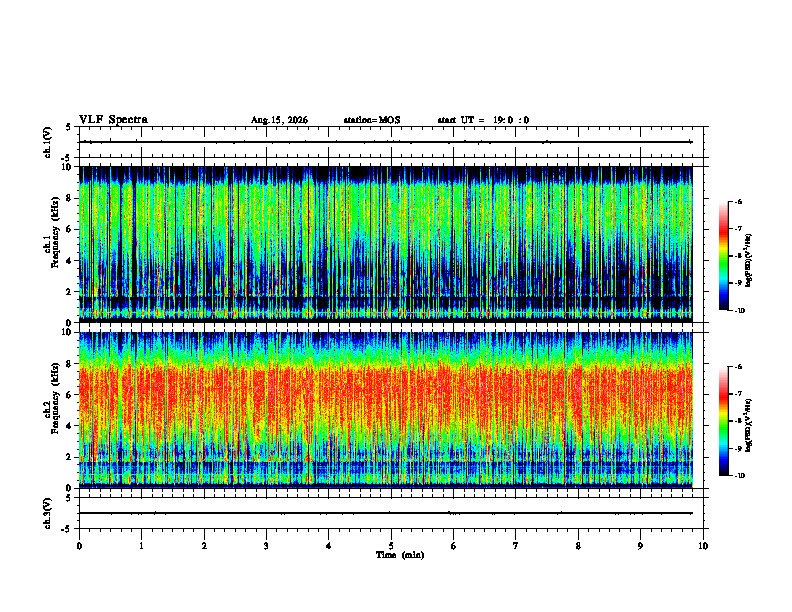Click the "8" kHz tick of ch.1 panel
The height and width of the screenshot is (612, 792).
coord(71,198)
